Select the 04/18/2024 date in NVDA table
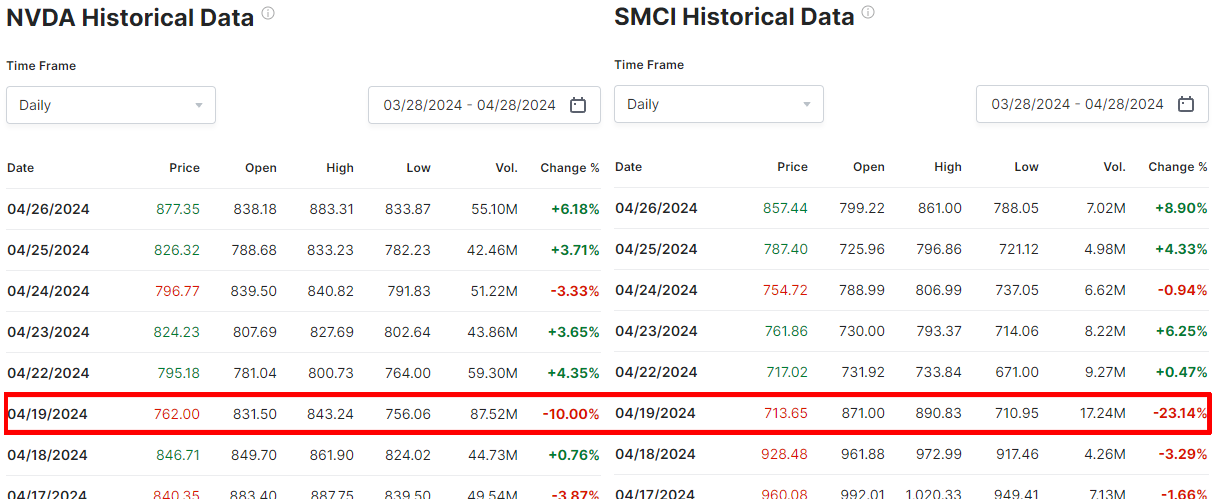Screen dimensions: 1217x499 [48, 455]
